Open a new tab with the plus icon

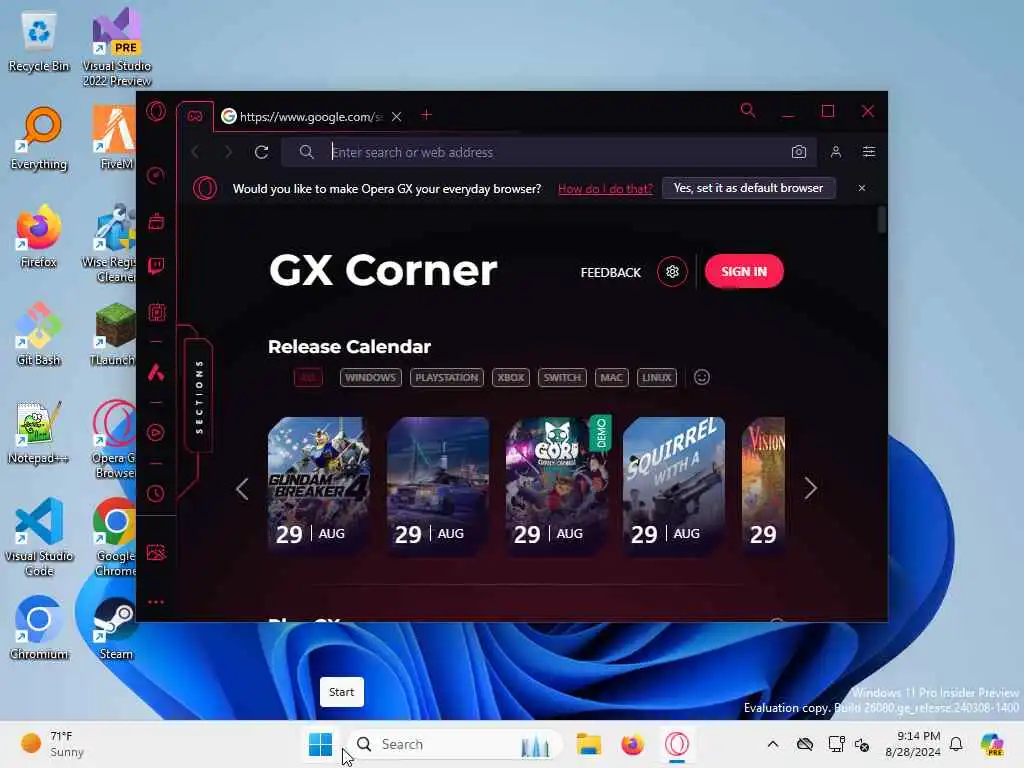tap(426, 115)
